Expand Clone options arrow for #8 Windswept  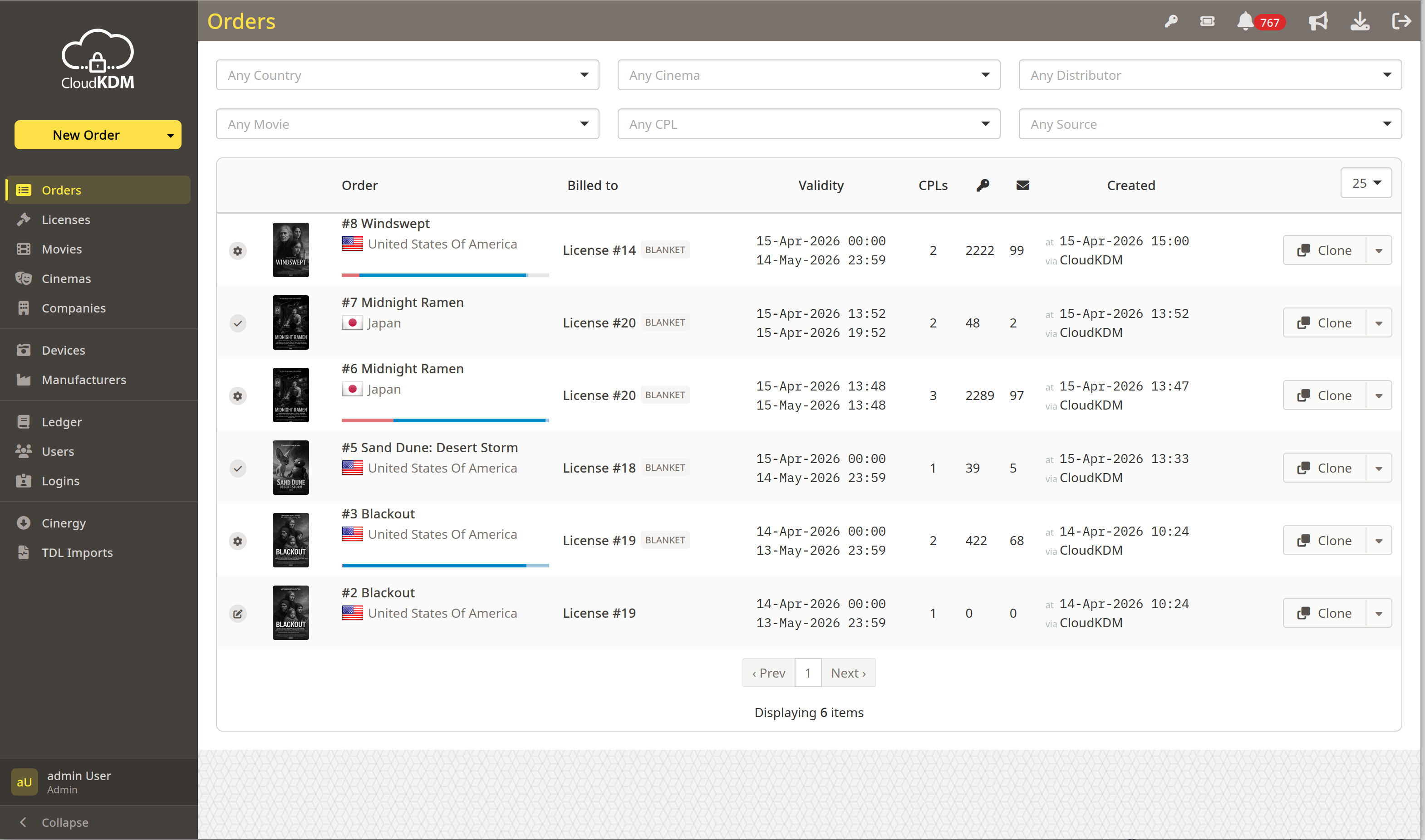coord(1379,250)
